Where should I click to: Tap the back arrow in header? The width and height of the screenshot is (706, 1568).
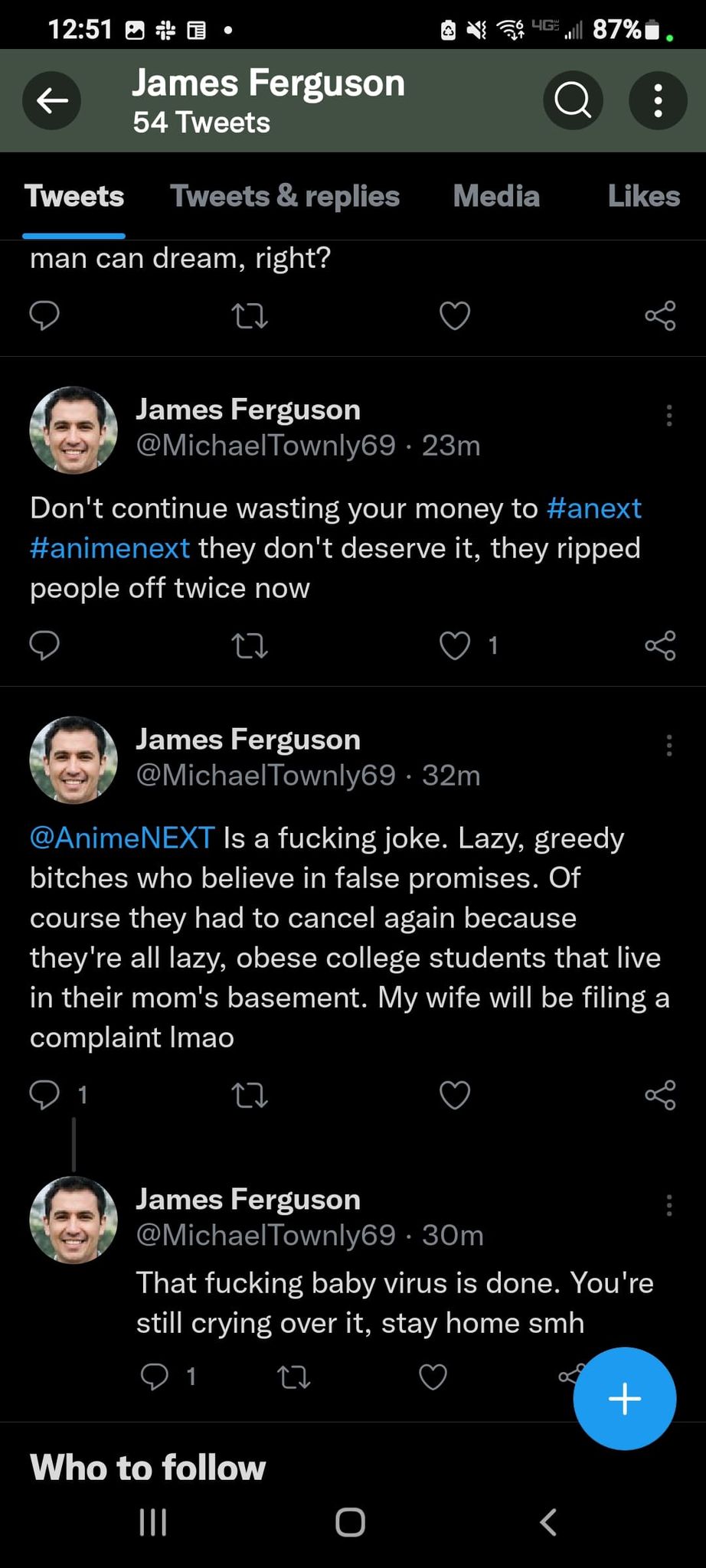pyautogui.click(x=52, y=100)
